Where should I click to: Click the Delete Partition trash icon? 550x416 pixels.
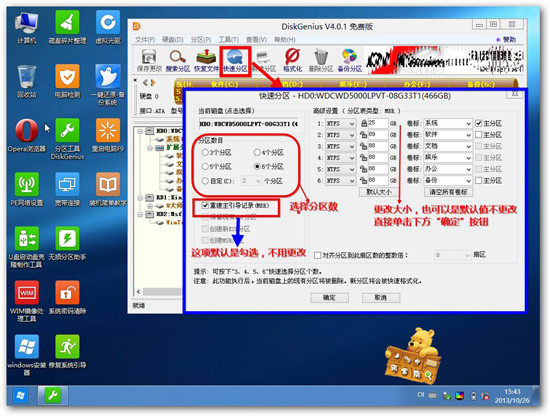click(x=321, y=61)
